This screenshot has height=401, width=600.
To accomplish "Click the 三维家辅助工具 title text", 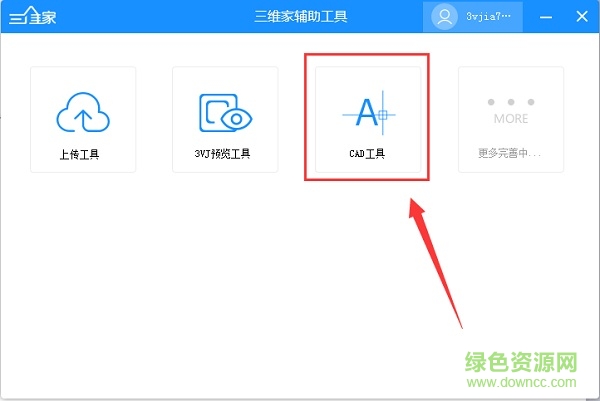I will pos(301,16).
